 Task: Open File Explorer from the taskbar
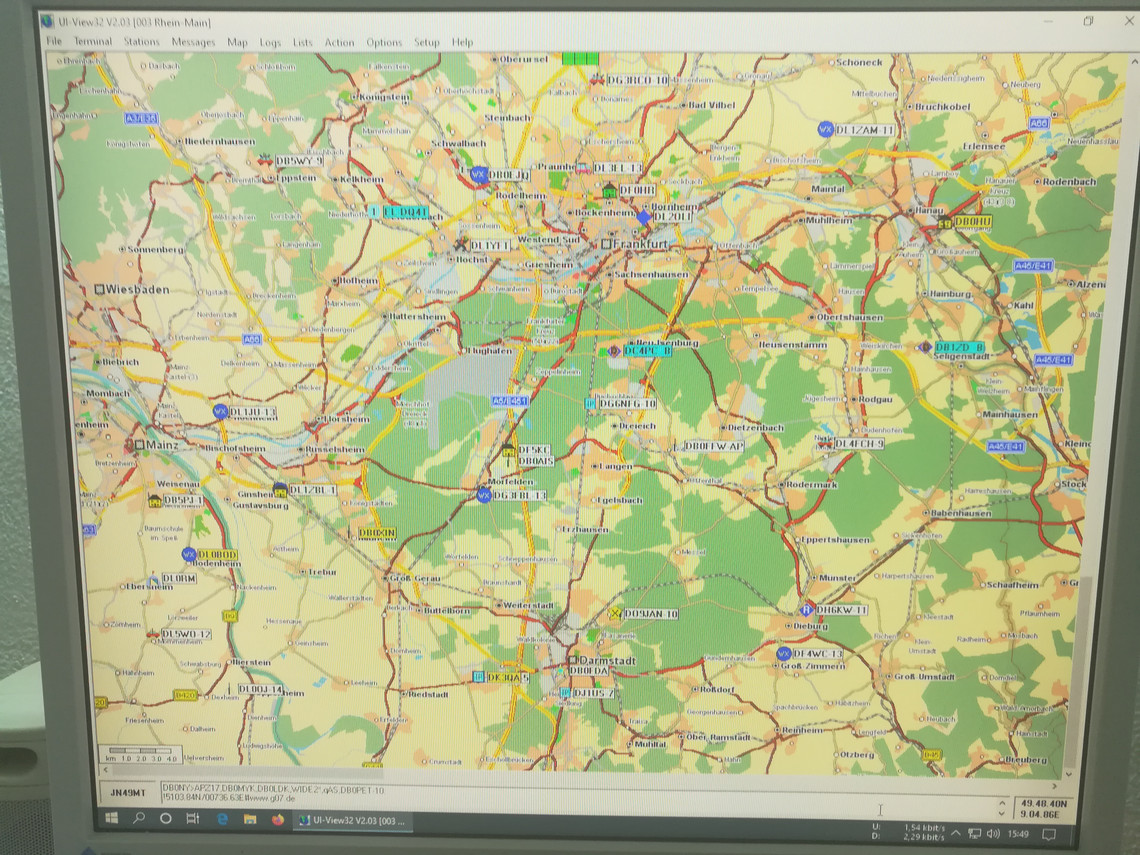coord(249,819)
